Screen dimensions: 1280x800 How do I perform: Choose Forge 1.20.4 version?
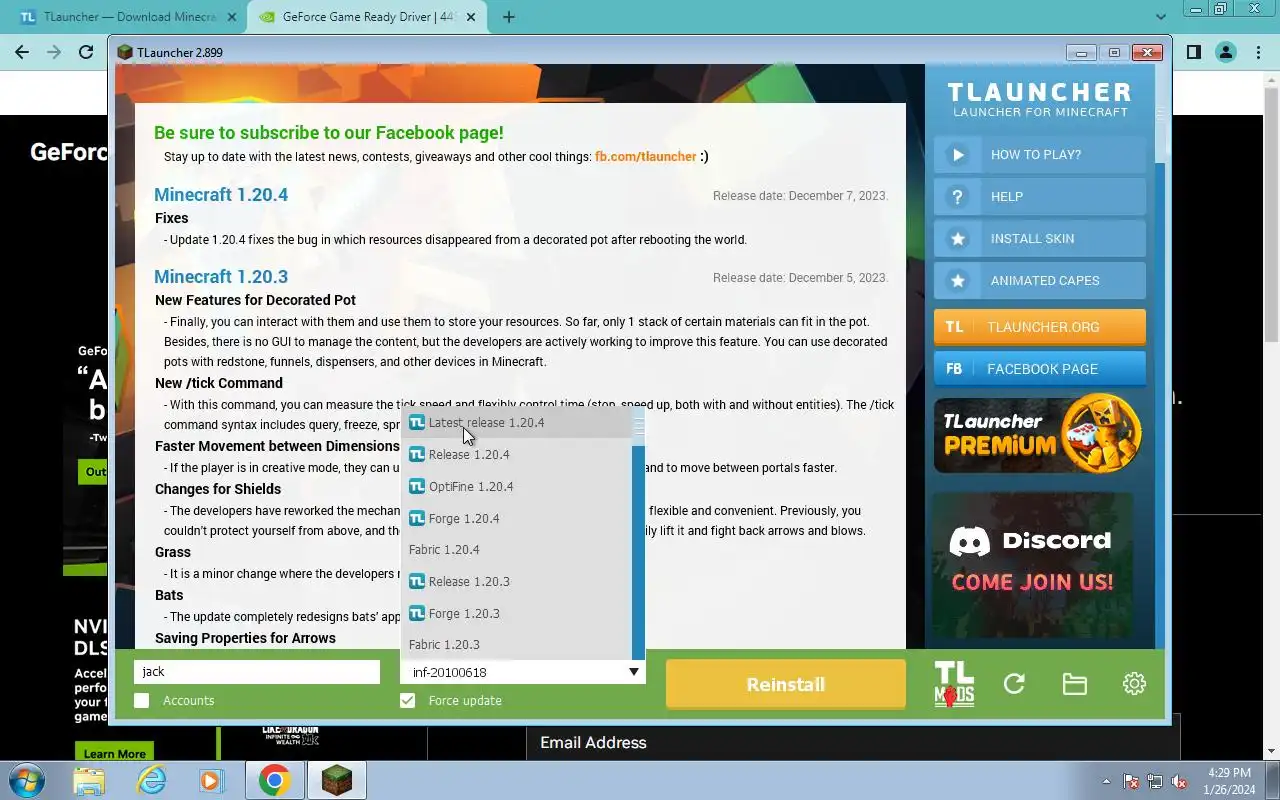[x=517, y=519]
